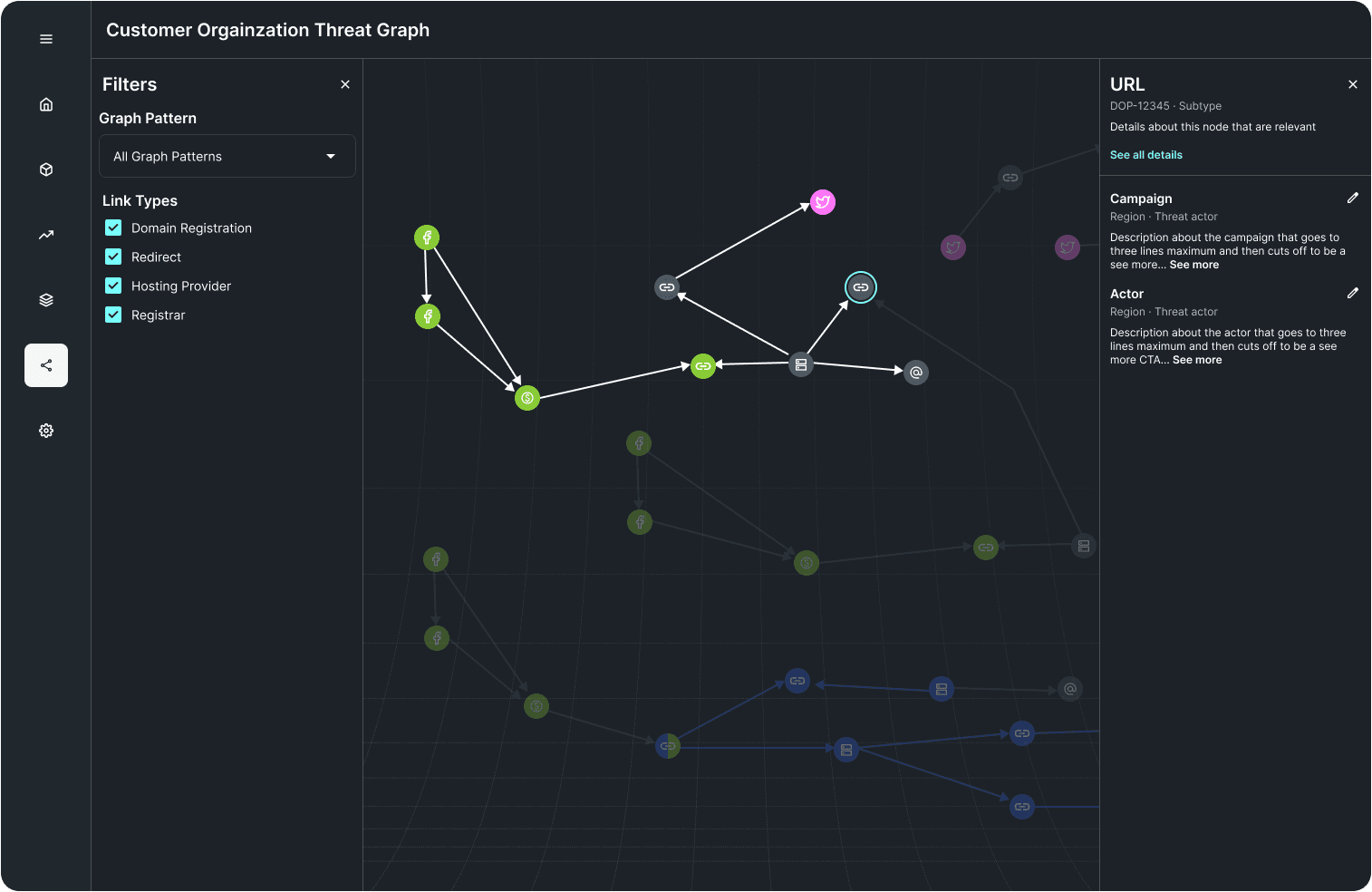Expand the All Graph Patterns dropdown

[227, 157]
